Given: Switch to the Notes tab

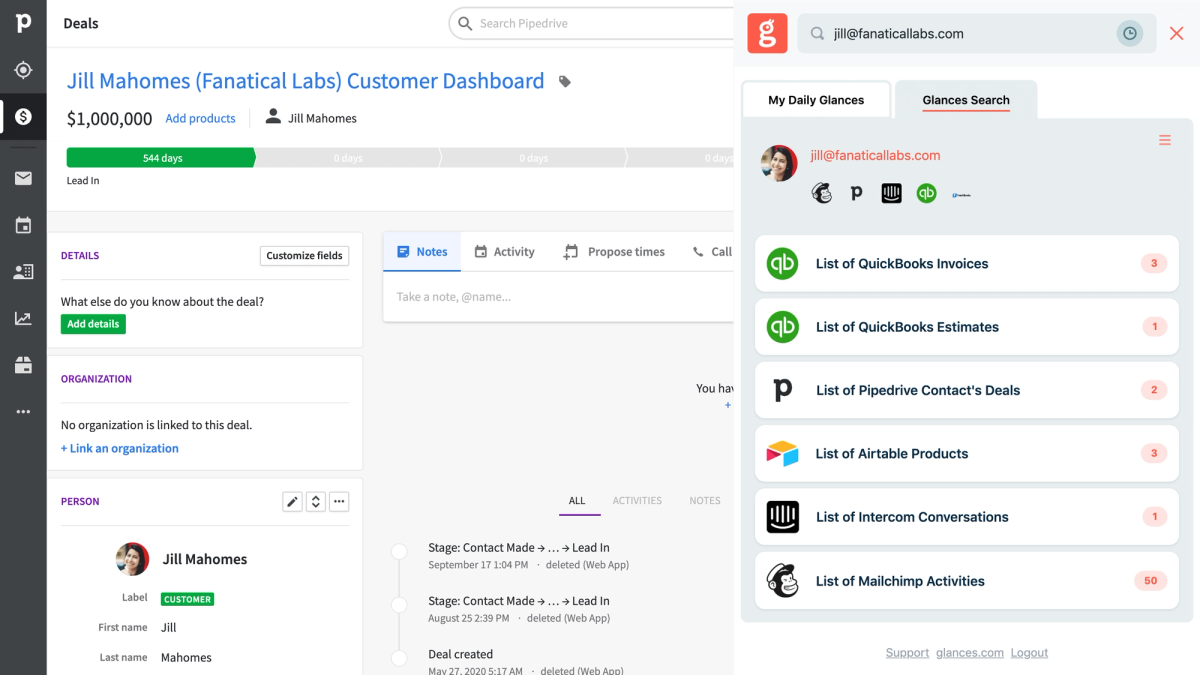Looking at the screenshot, I should coord(422,252).
